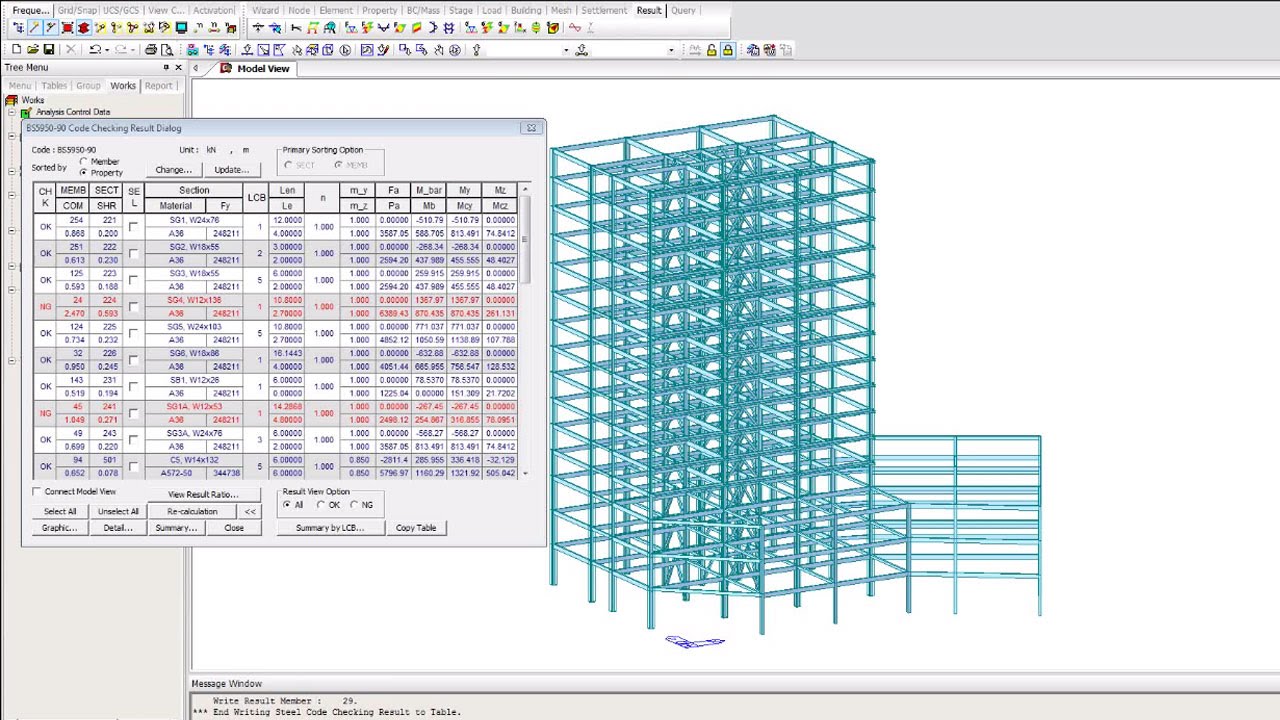Click the Graphic... button
Image resolution: width=1280 pixels, height=720 pixels.
[60, 528]
